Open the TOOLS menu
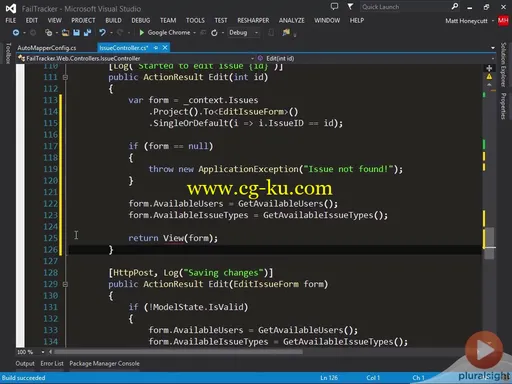Viewport: 512px width, 384px height. [x=195, y=21]
